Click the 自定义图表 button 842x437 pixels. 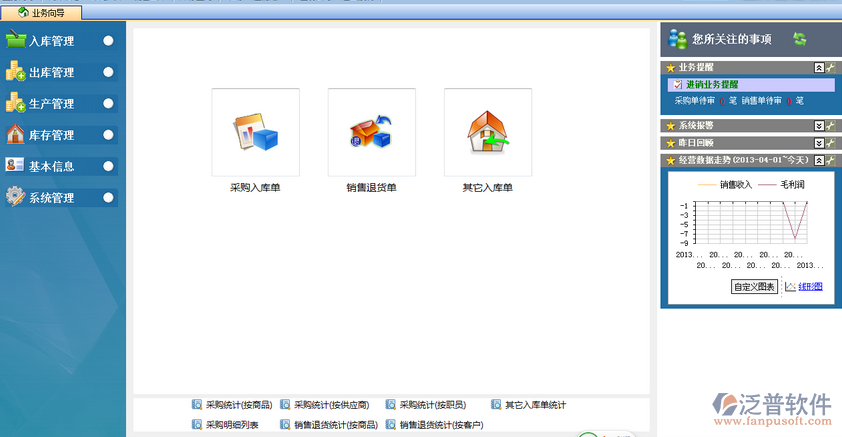coord(754,287)
